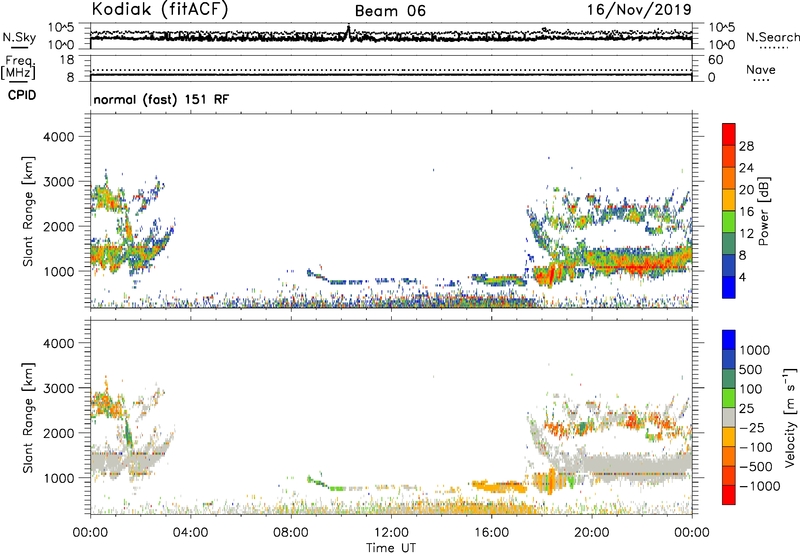Click the '3000' range tick in the velocity panel
Viewport: 800px width, 554px height.
58,388
